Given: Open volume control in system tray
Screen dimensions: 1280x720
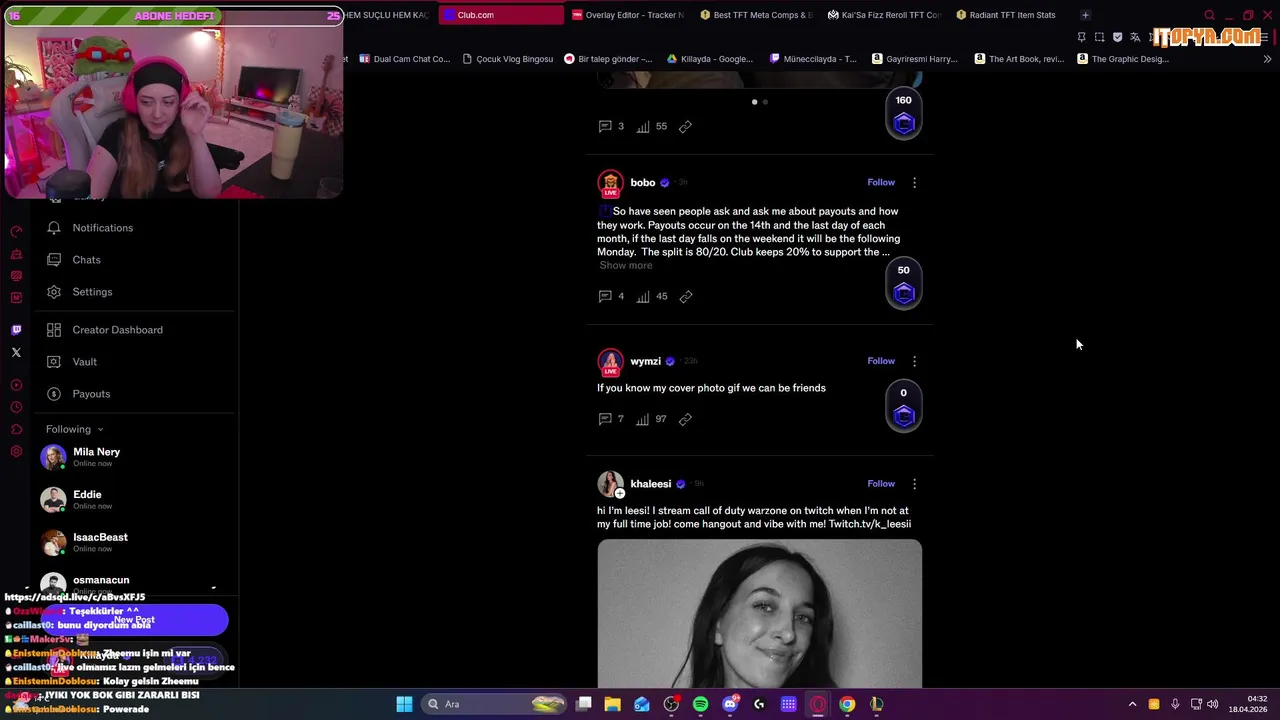Looking at the screenshot, I should point(1212,704).
